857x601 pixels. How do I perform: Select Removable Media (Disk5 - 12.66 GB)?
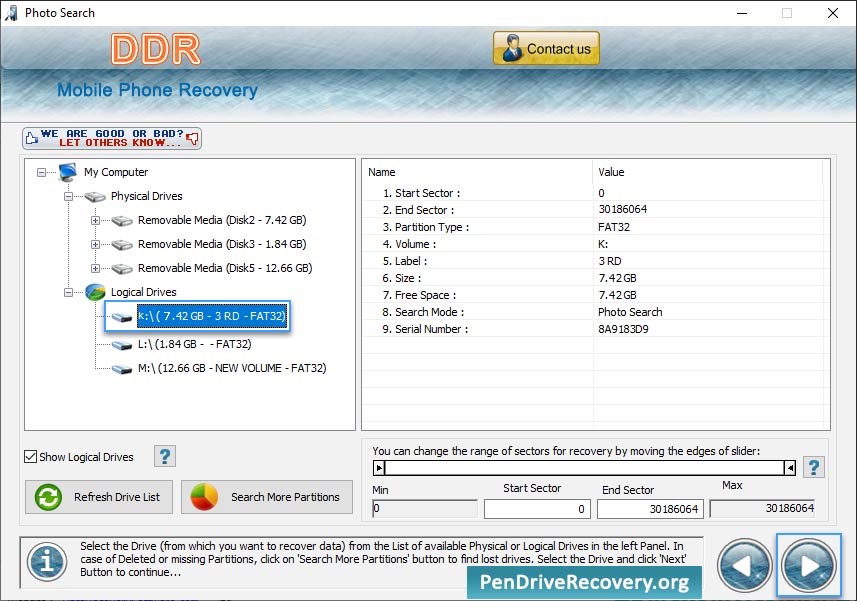[225, 268]
